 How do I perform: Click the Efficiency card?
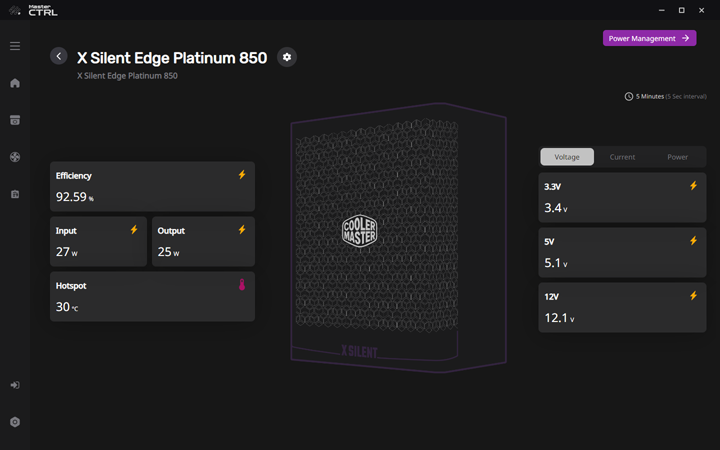pos(152,187)
